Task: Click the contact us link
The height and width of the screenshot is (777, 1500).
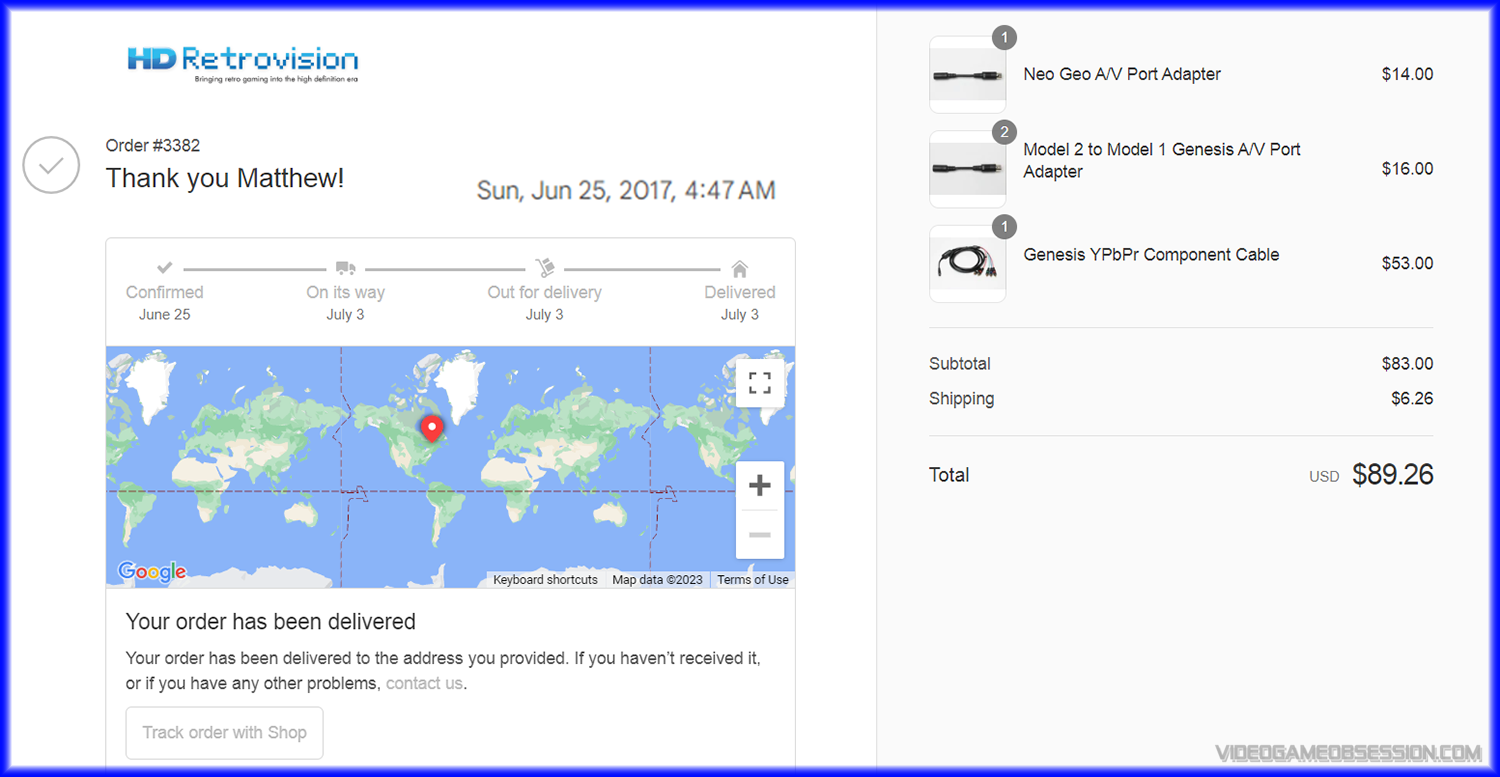Action: [x=424, y=684]
